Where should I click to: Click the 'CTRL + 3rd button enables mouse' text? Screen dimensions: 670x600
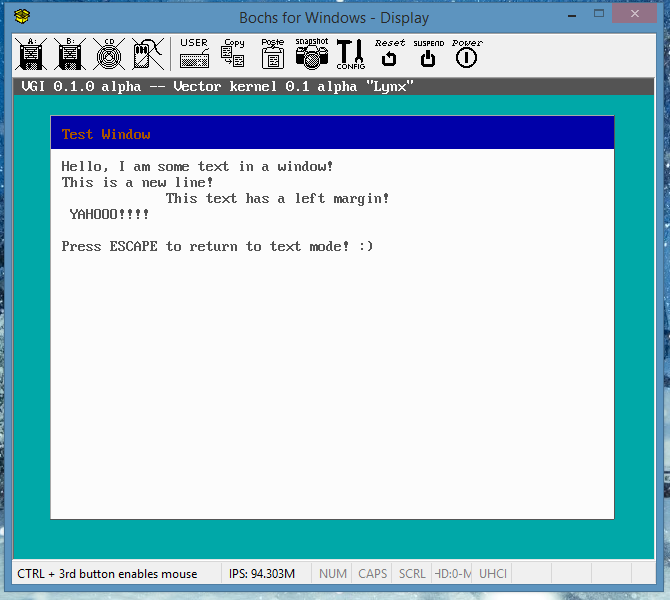[107, 574]
